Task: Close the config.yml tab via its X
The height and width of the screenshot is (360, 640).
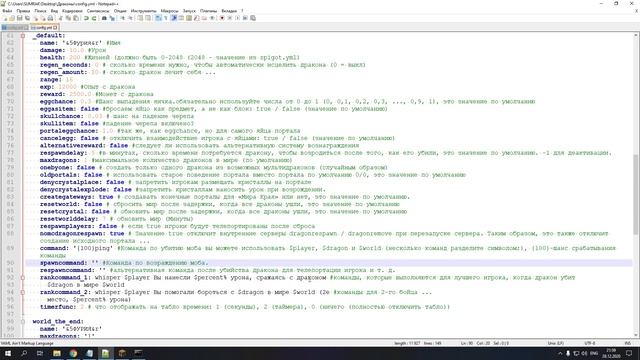Action: [56, 27]
